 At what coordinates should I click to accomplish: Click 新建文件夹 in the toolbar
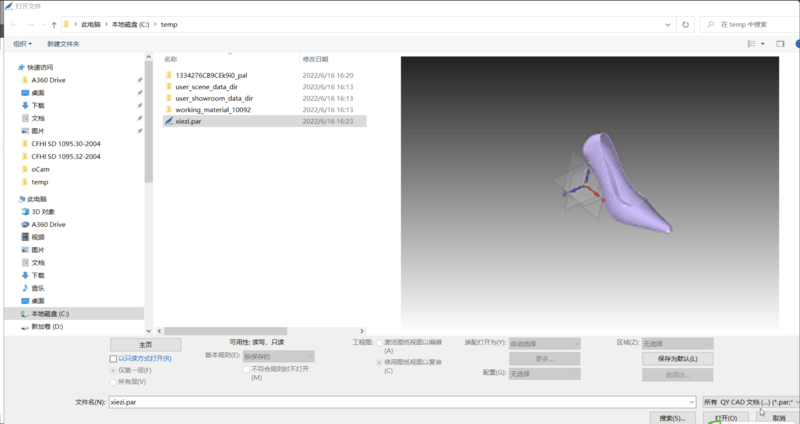coord(62,44)
